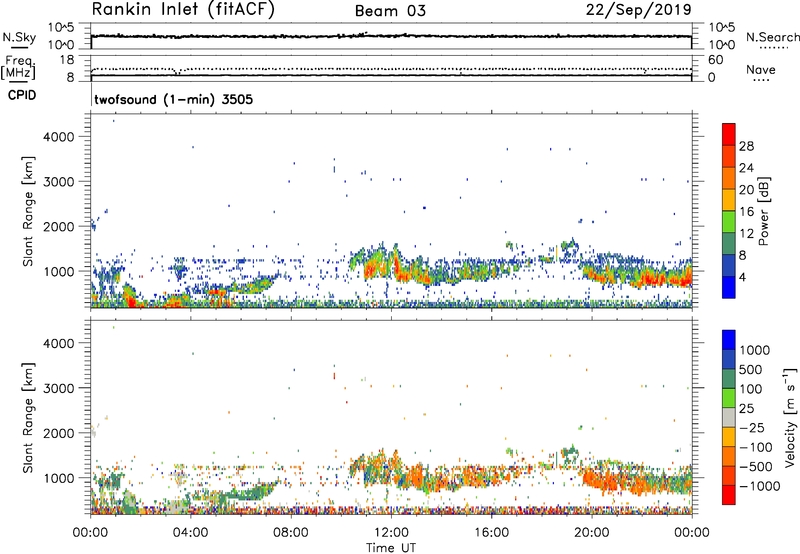Click the red top segment of power colorbar
800x554 pixels.
coord(729,134)
